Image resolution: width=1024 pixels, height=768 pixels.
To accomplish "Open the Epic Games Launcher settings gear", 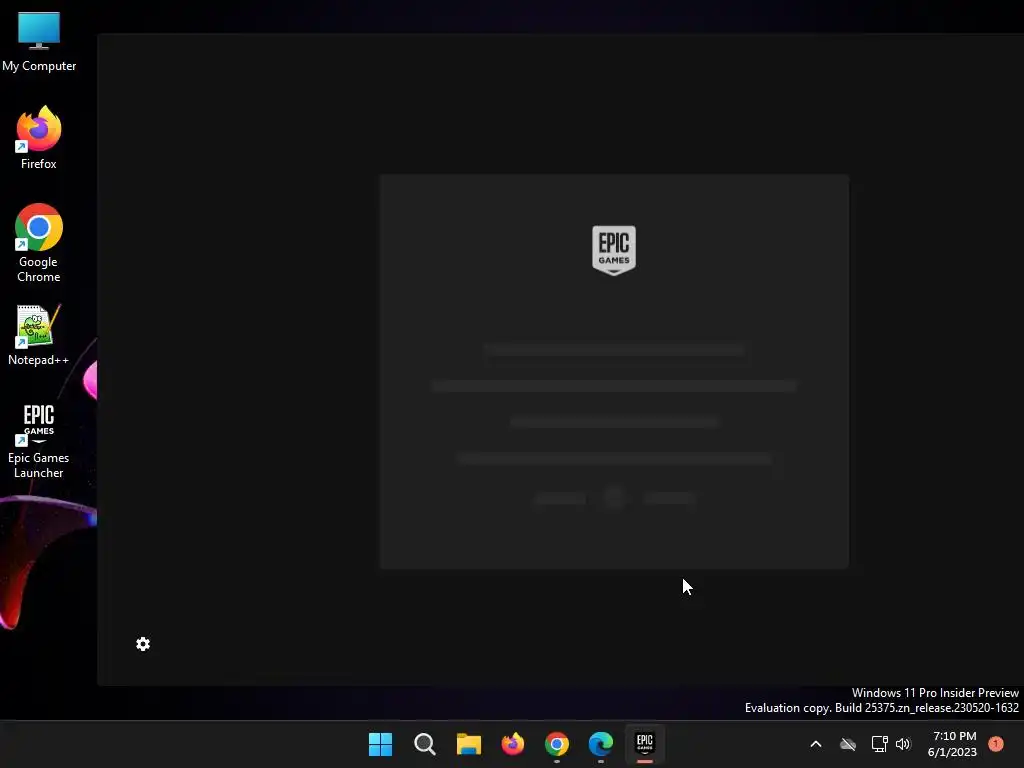I will coord(143,644).
